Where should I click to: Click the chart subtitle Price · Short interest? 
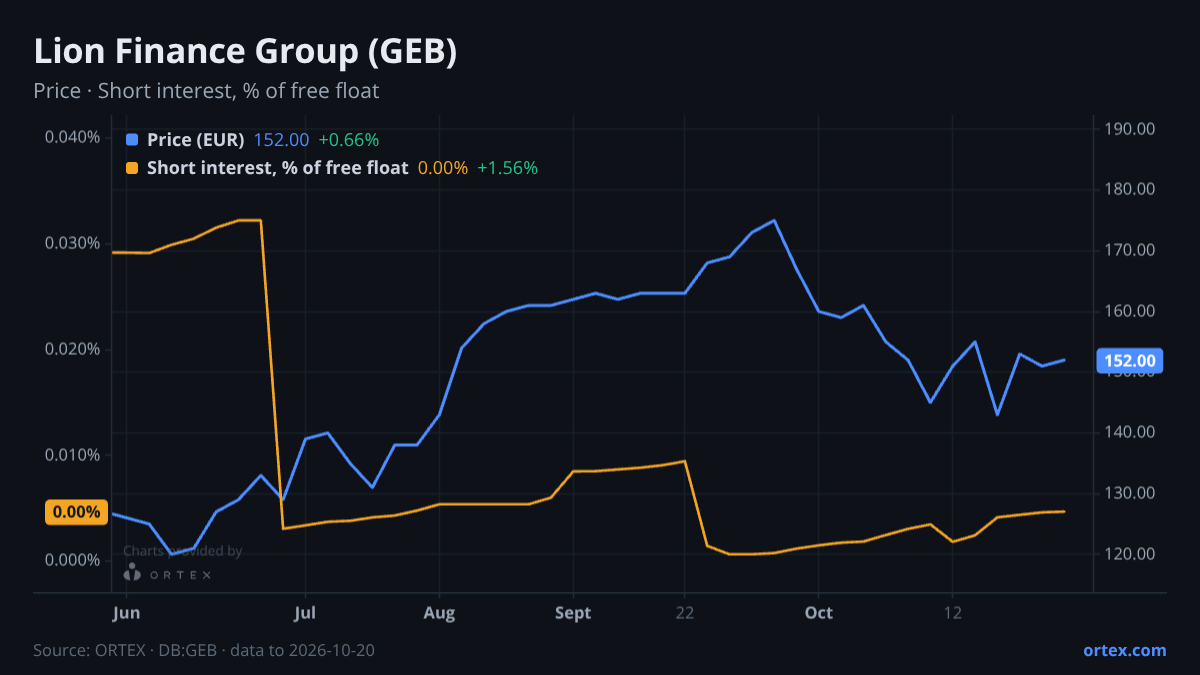click(206, 91)
